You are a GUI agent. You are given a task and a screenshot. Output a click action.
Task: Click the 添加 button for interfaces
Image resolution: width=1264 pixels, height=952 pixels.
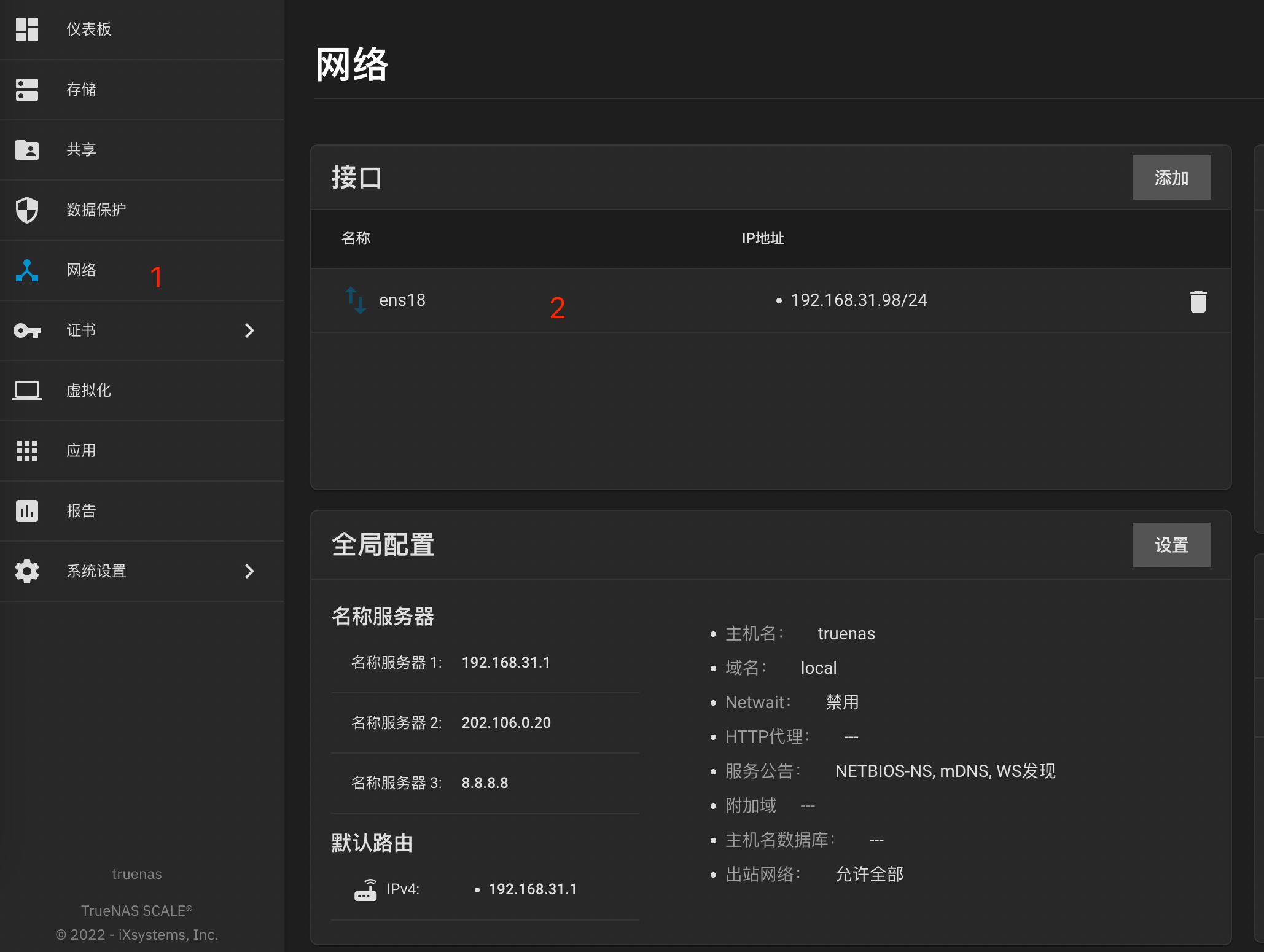coord(1171,178)
